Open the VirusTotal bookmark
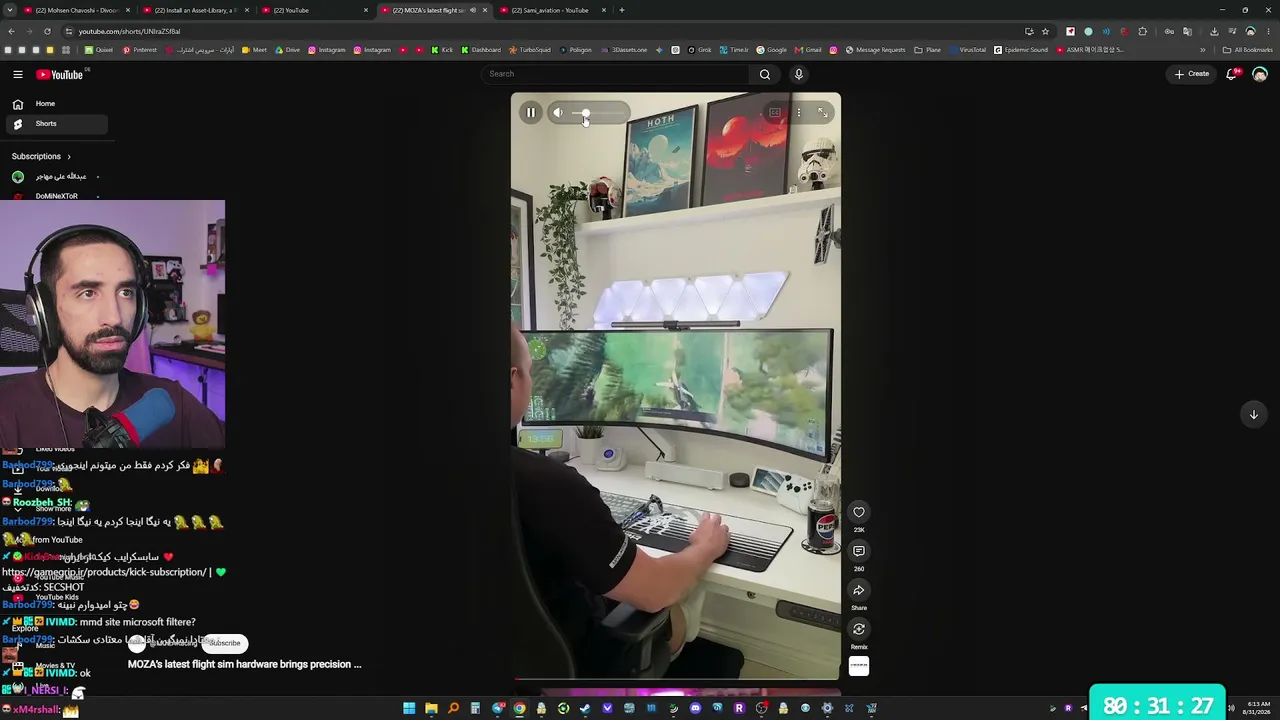 click(x=967, y=50)
